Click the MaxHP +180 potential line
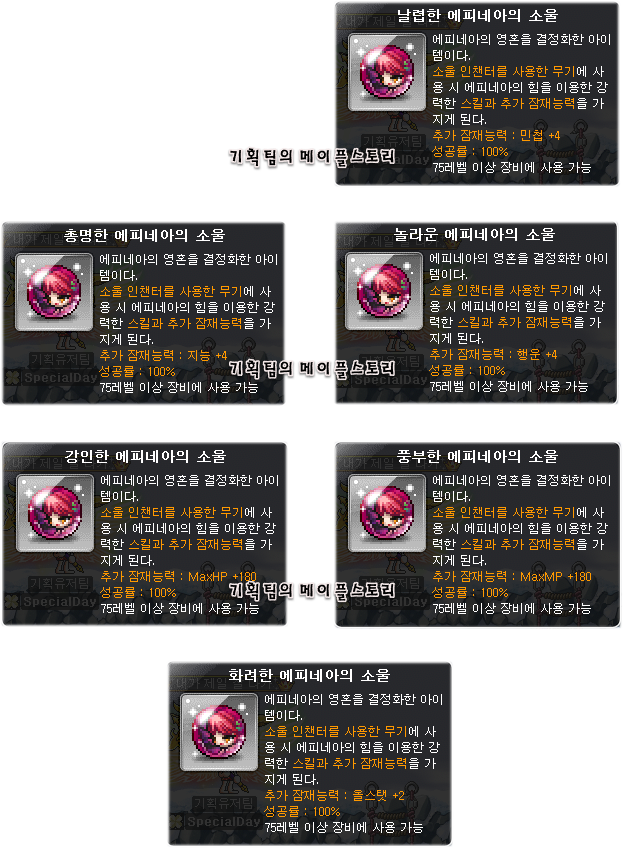This screenshot has height=848, width=623. tap(178, 577)
